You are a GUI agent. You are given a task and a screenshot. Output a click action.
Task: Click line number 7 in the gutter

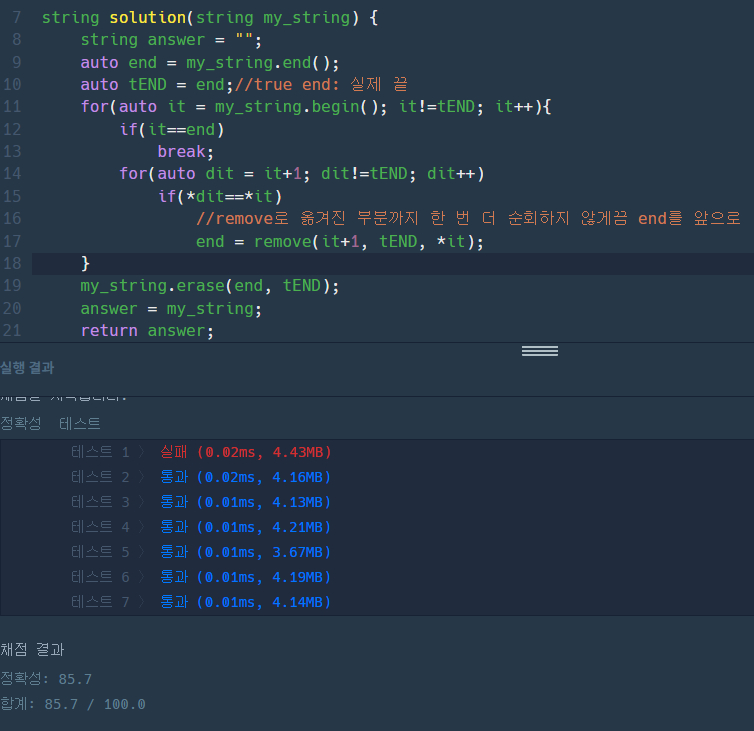[16, 18]
